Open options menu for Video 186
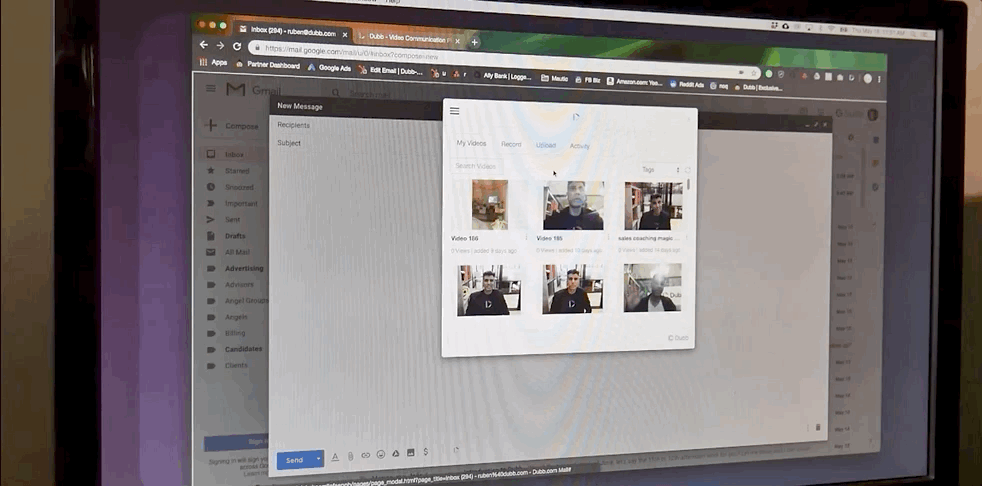This screenshot has height=486, width=982. pyautogui.click(x=526, y=238)
